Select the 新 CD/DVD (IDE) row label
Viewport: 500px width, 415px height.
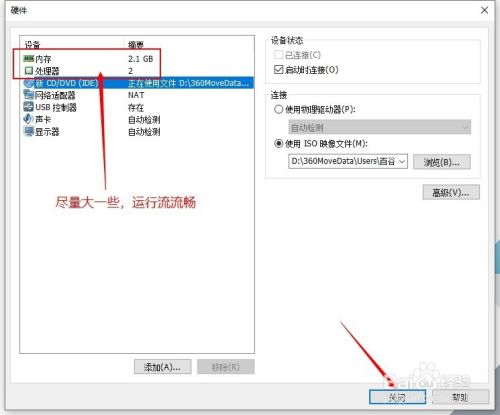tap(67, 83)
